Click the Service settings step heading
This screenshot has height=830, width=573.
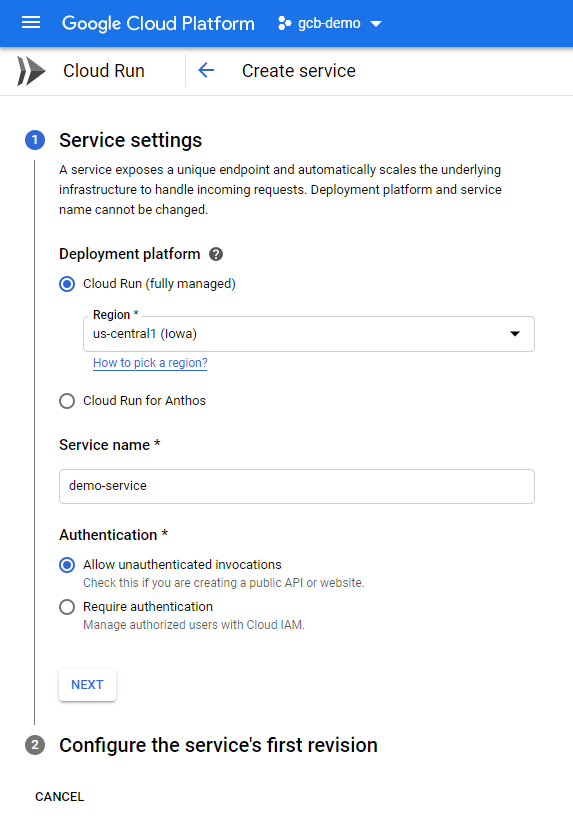tap(130, 140)
